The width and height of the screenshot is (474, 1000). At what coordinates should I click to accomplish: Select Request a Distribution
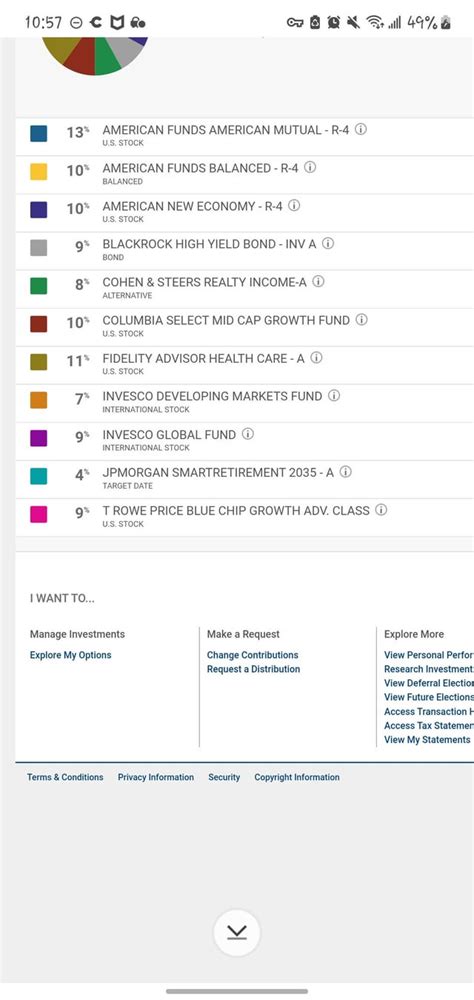pos(253,669)
